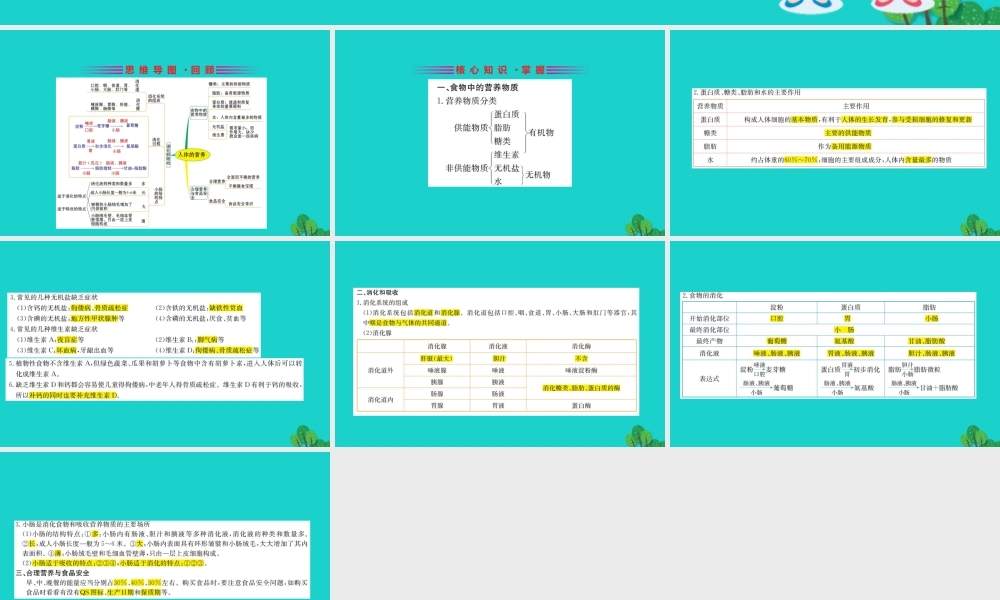Open the 二、消化和吸收 slide thumbnail
This screenshot has height=600, width=1000.
click(x=500, y=344)
